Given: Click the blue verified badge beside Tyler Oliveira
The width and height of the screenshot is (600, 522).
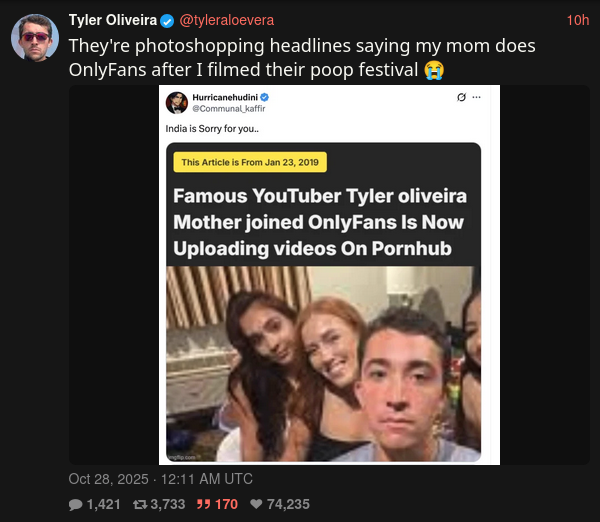Looking at the screenshot, I should point(167,21).
